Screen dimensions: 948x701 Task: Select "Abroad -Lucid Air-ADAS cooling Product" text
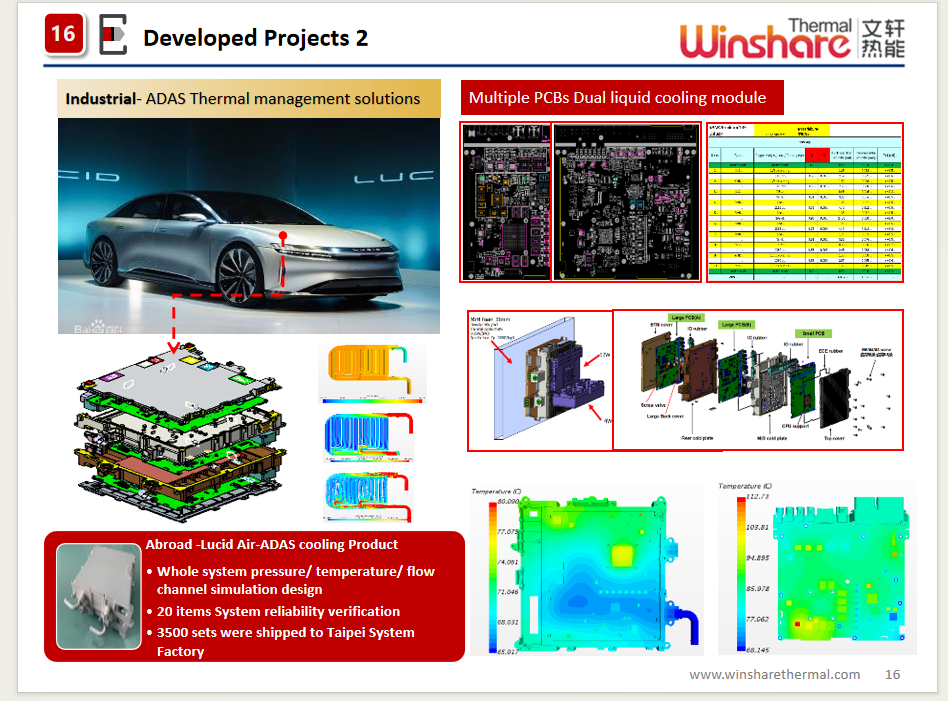tap(271, 544)
